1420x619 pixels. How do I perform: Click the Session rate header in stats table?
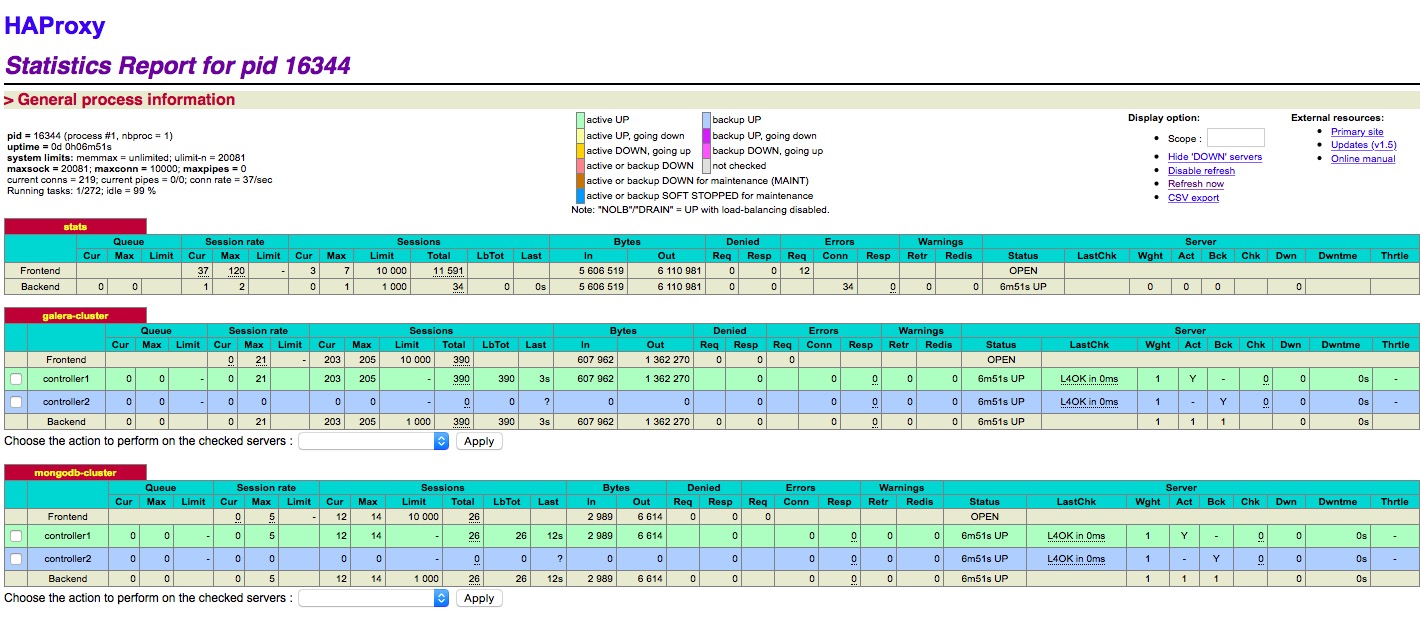(235, 242)
